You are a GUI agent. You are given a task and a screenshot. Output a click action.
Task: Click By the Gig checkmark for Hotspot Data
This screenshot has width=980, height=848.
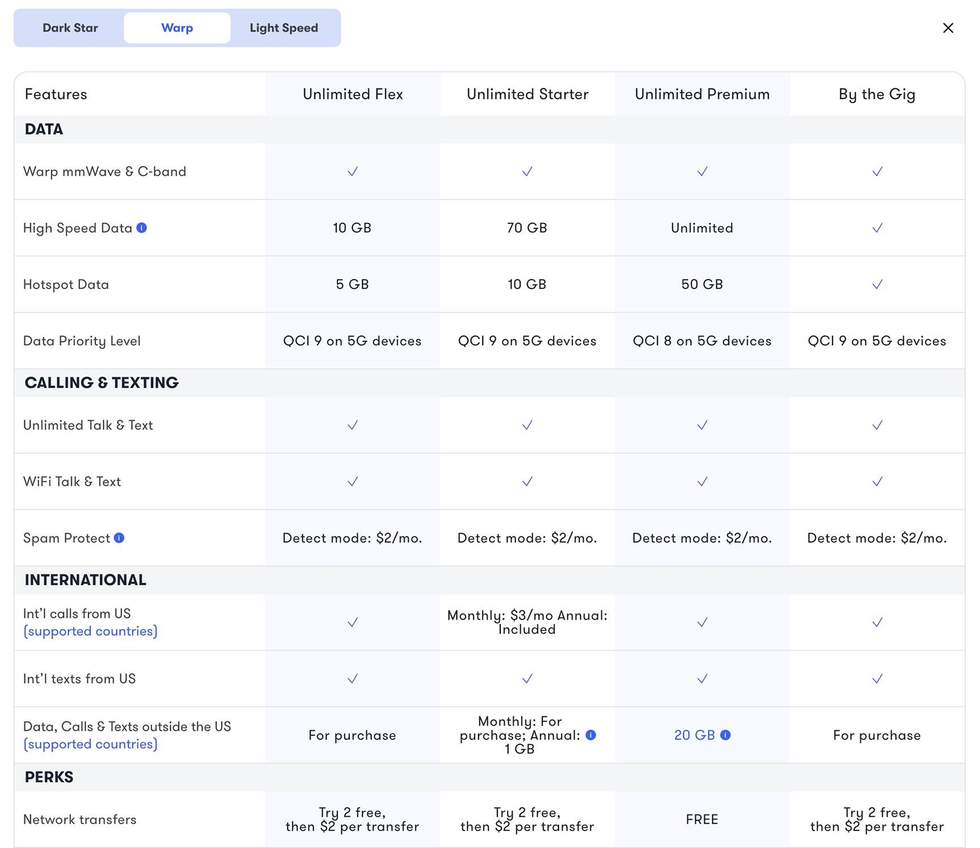878,284
